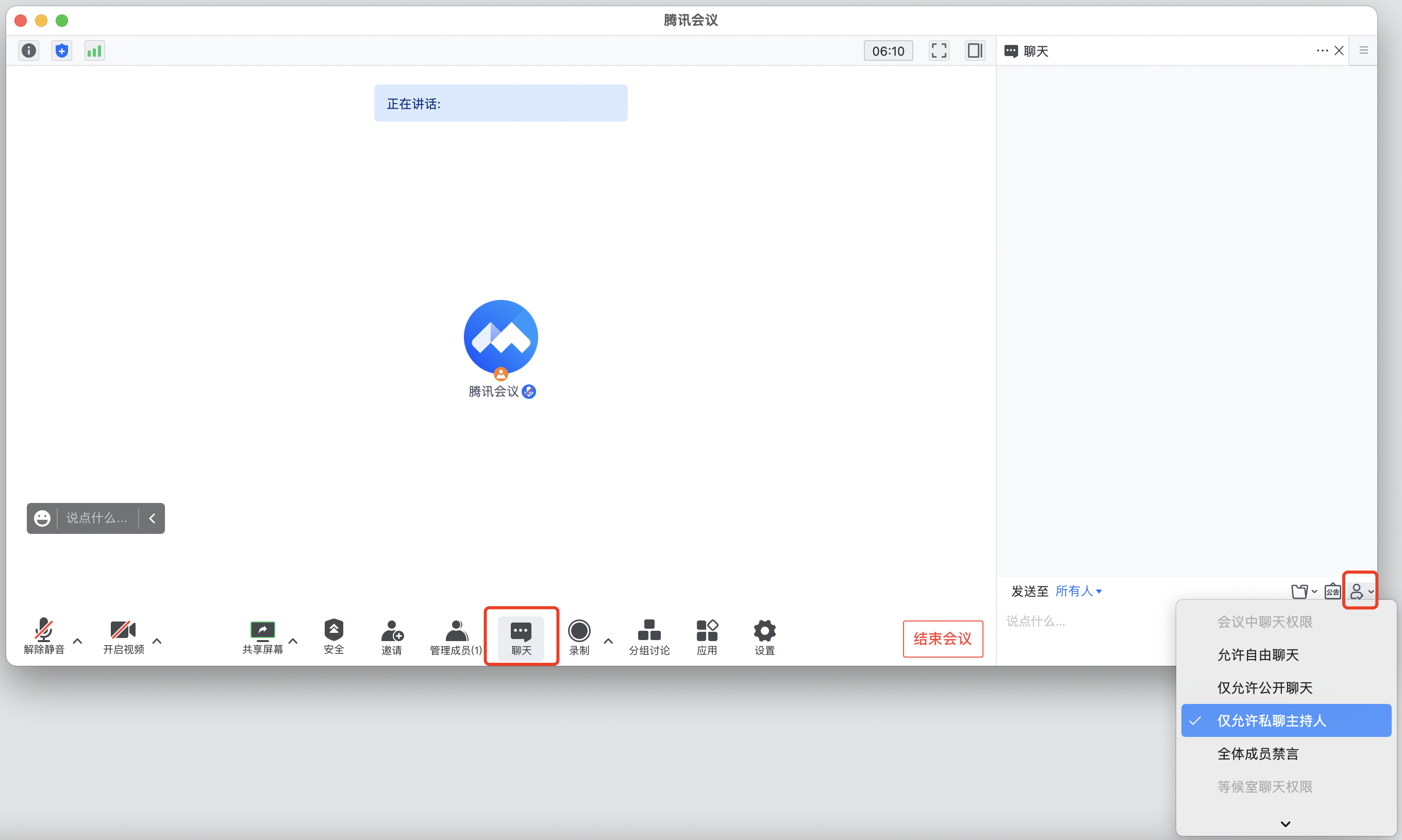Click the 公告 announcement icon
The width and height of the screenshot is (1402, 840).
coord(1332,592)
